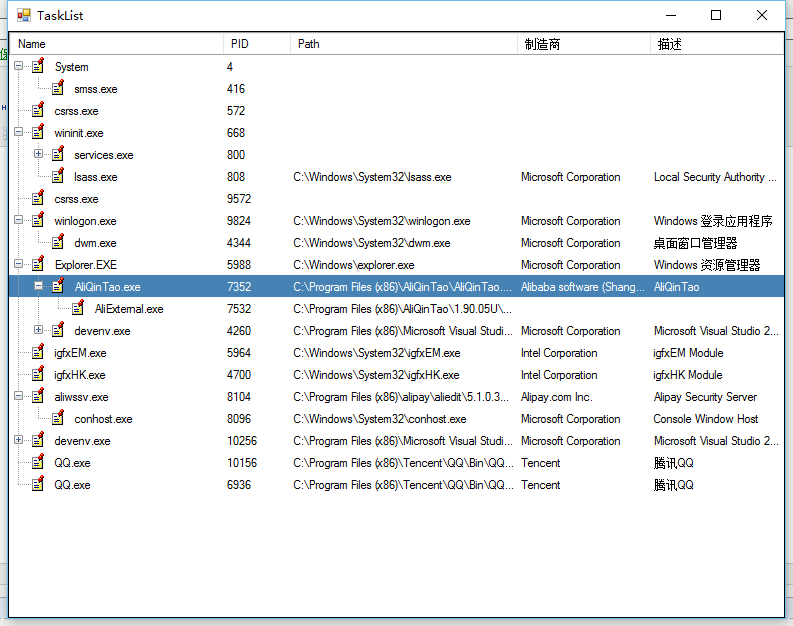Click path C:\Windows\explorer.exe
This screenshot has width=793, height=626.
(354, 265)
